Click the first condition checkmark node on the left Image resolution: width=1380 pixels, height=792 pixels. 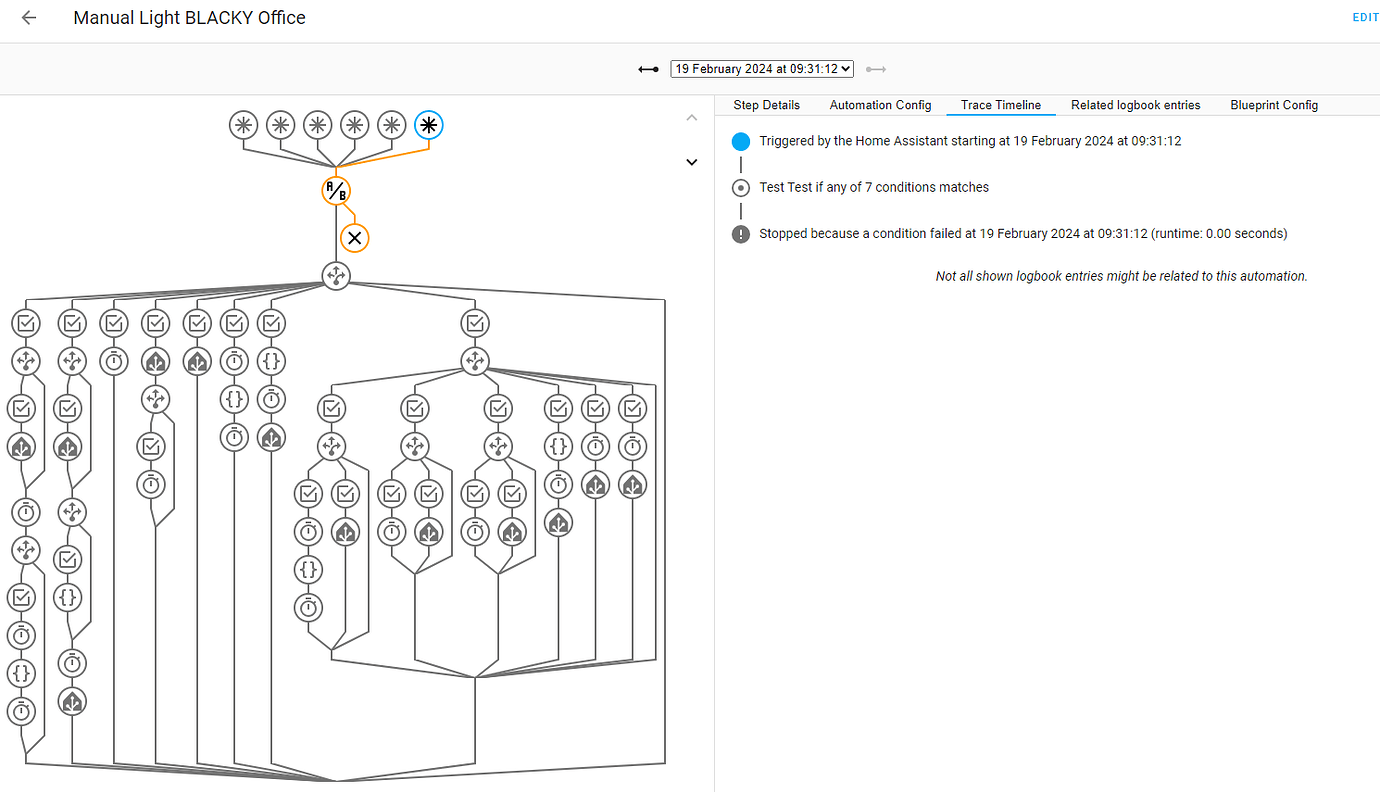click(25, 323)
